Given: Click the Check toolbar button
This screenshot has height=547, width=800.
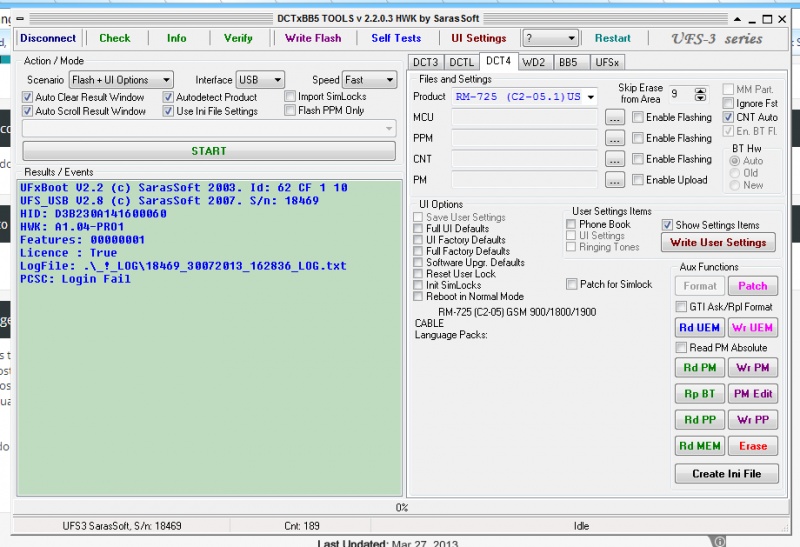Looking at the screenshot, I should (x=115, y=38).
